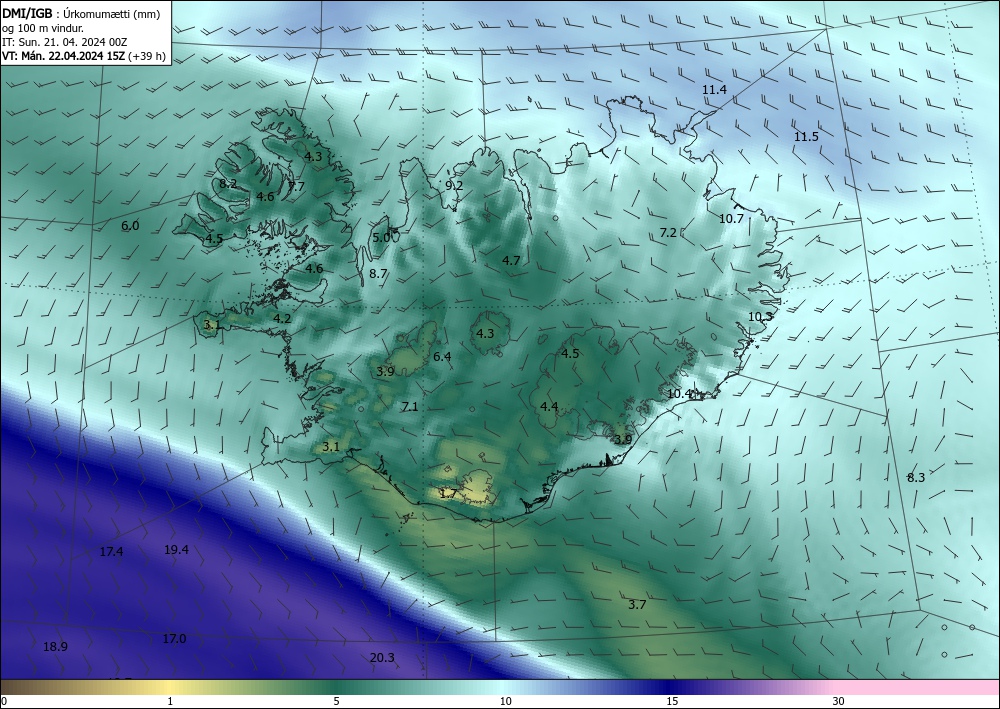Click the color scale label '1'
The height and width of the screenshot is (709, 1000).
[x=170, y=701]
